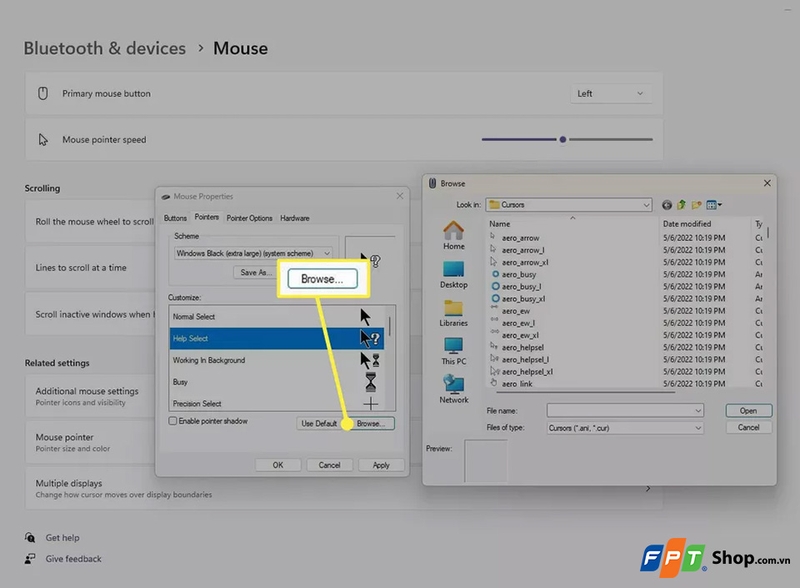
Task: Switch to the Buttons tab
Action: click(175, 218)
